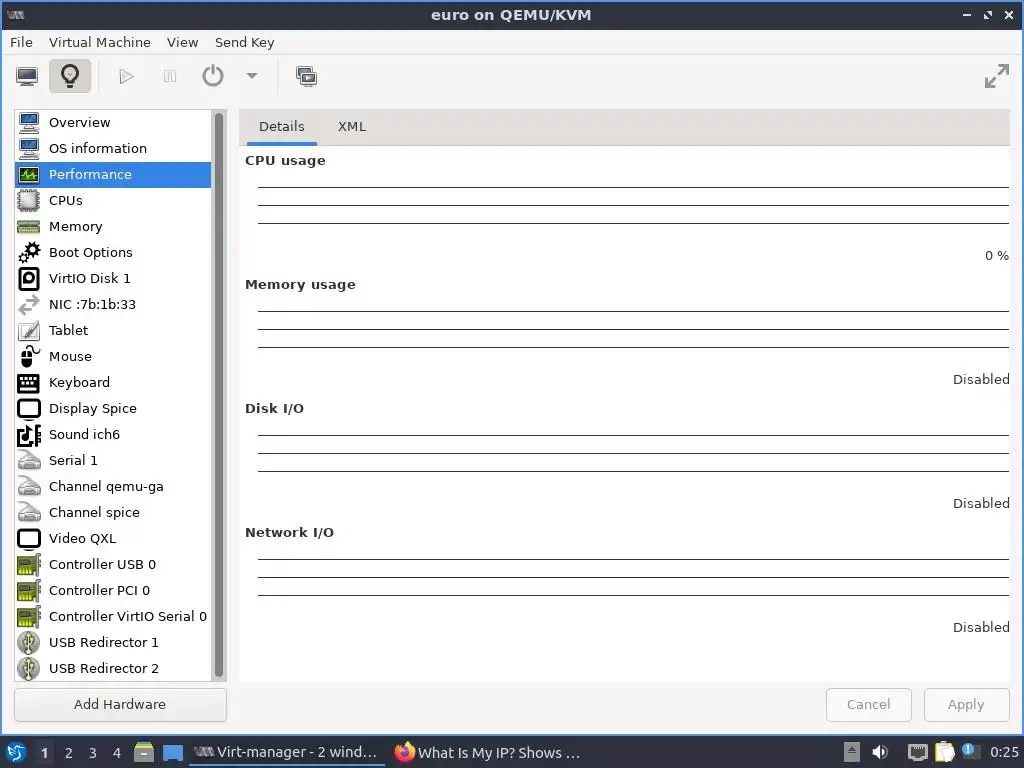This screenshot has width=1024, height=768.
Task: Open the File menu
Action: coord(21,42)
